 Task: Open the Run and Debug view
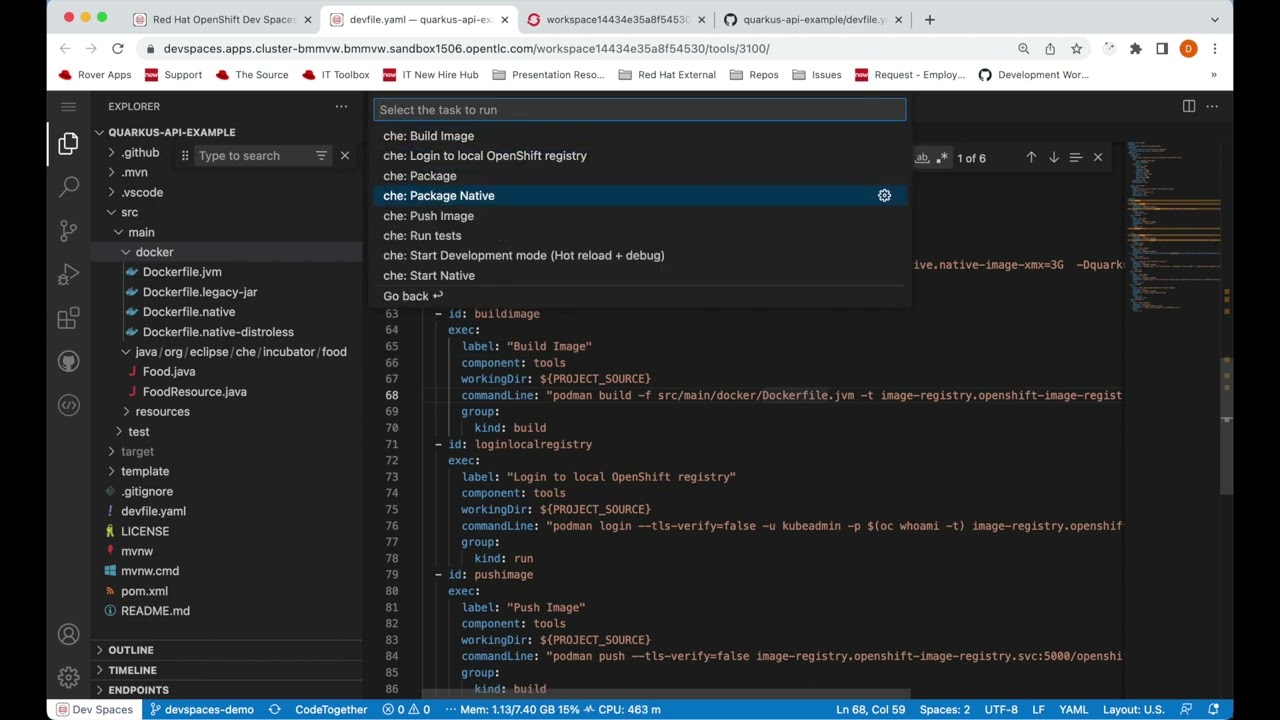pyautogui.click(x=68, y=274)
